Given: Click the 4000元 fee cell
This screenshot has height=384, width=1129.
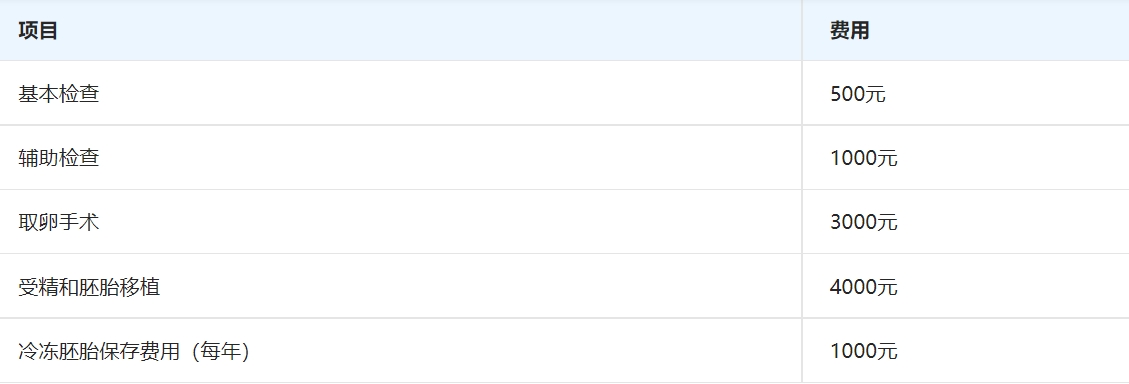Looking at the screenshot, I should tap(863, 287).
